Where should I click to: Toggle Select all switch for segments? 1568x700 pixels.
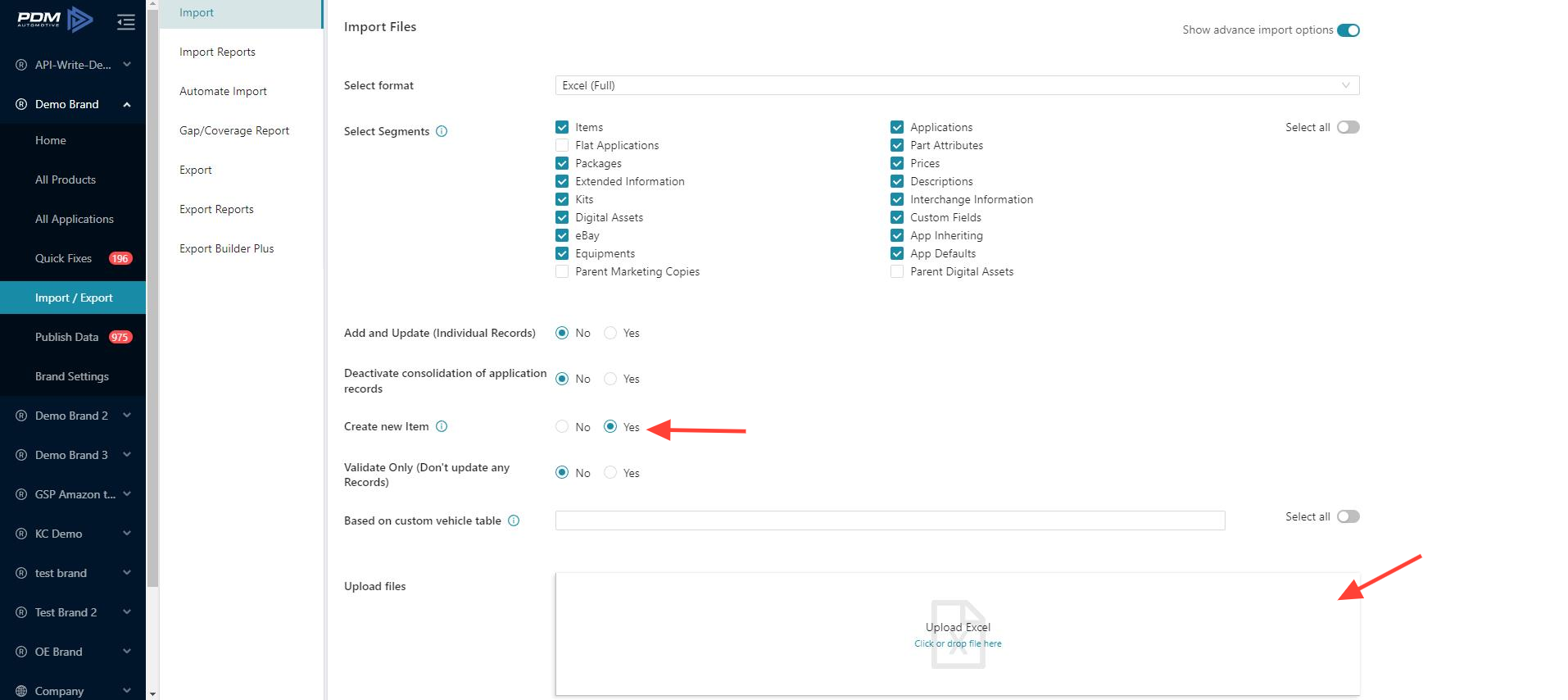point(1348,127)
